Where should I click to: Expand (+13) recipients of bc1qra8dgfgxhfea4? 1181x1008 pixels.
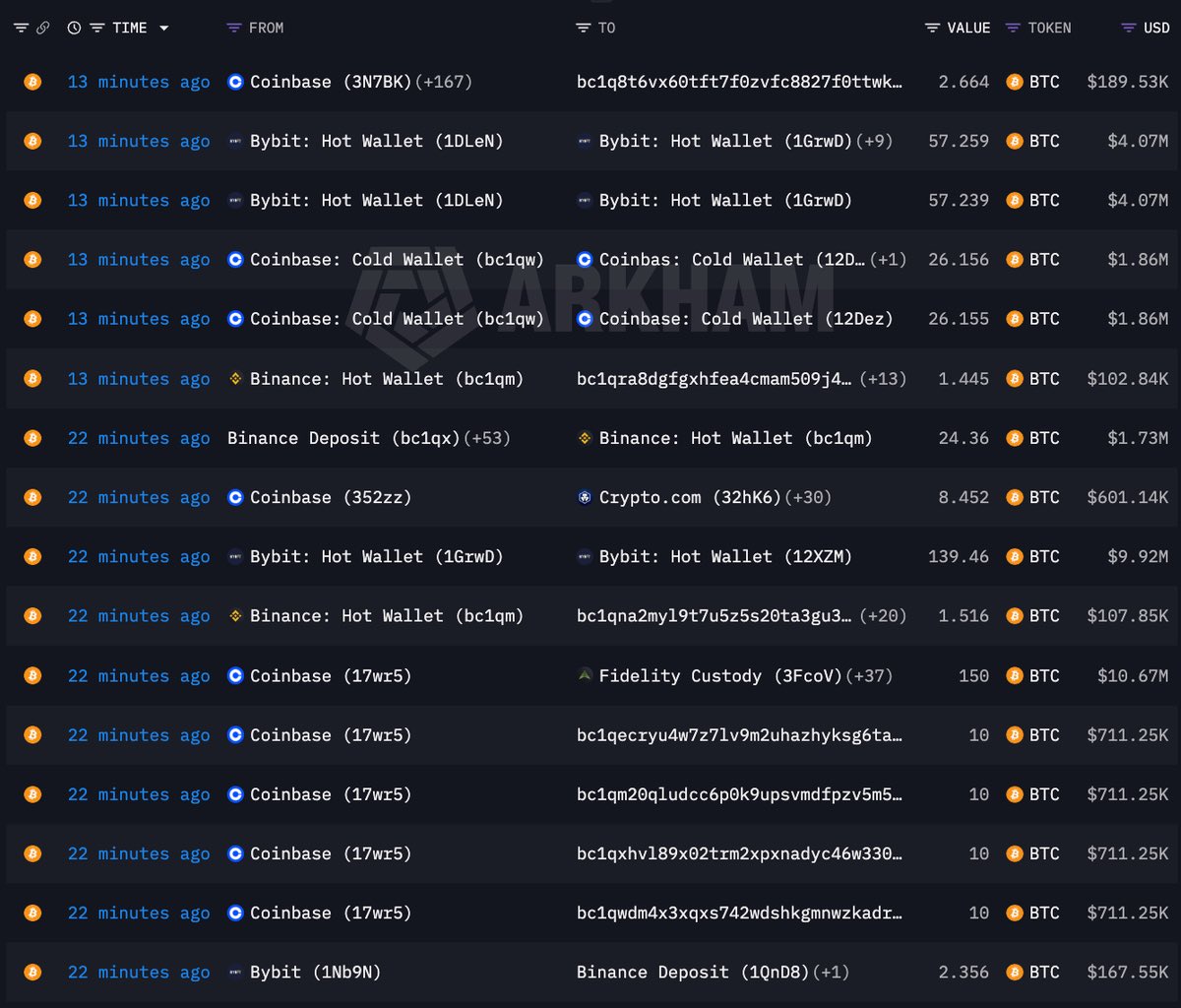click(x=882, y=378)
